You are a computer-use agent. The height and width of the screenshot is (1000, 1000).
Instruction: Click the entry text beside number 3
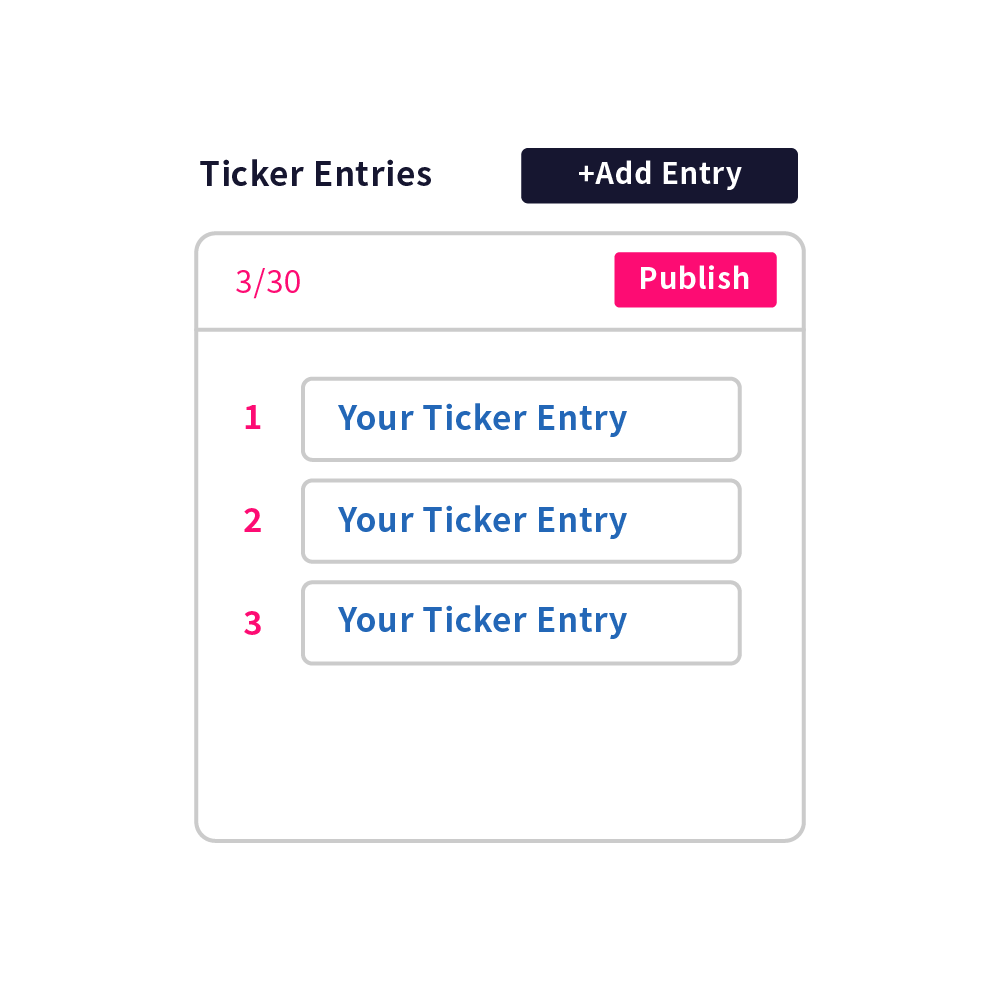tap(482, 621)
